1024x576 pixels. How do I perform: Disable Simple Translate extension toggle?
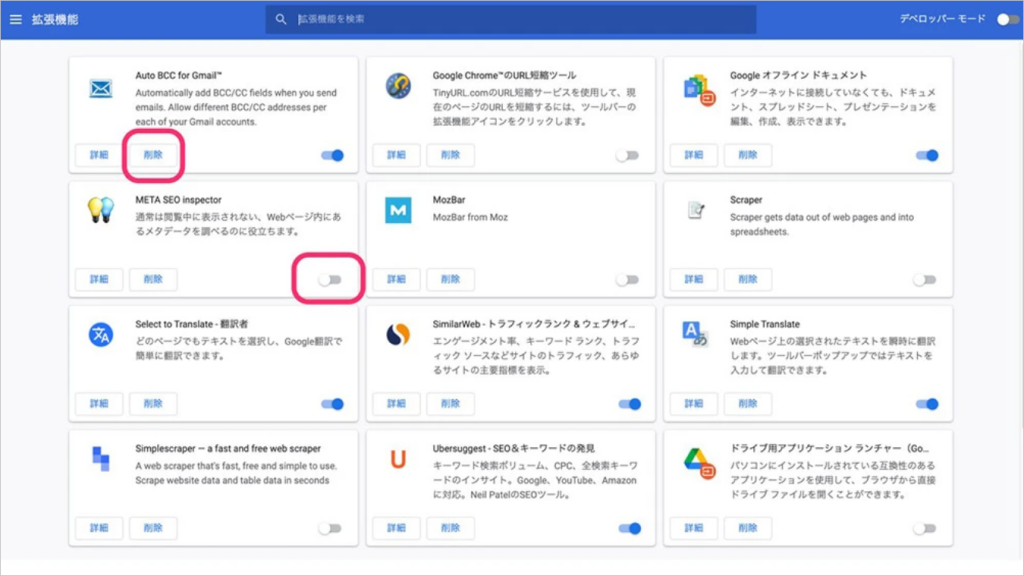point(927,404)
